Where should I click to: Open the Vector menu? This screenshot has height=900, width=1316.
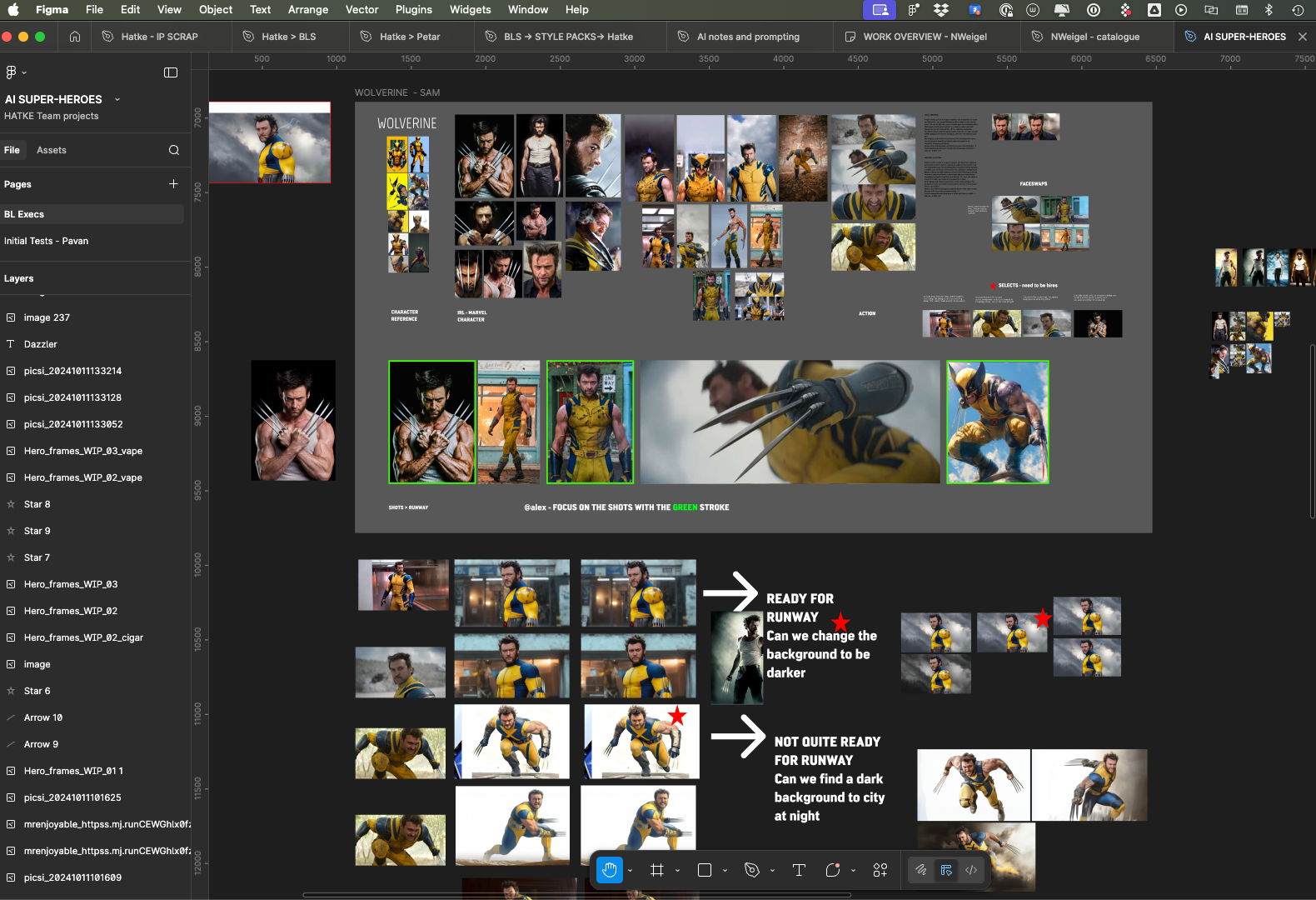[x=362, y=9]
